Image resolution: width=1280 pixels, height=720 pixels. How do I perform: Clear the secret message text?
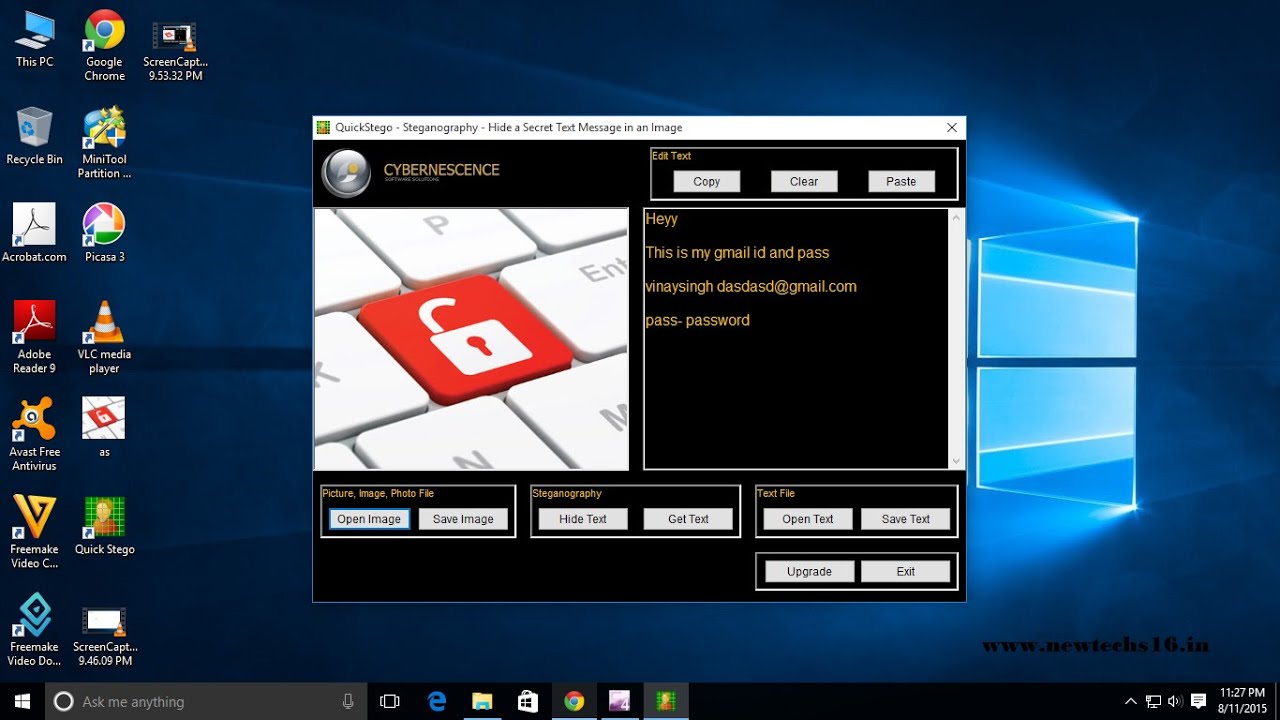tap(804, 181)
